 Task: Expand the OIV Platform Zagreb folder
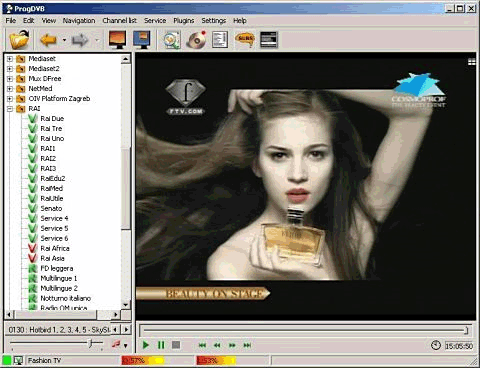click(x=10, y=99)
